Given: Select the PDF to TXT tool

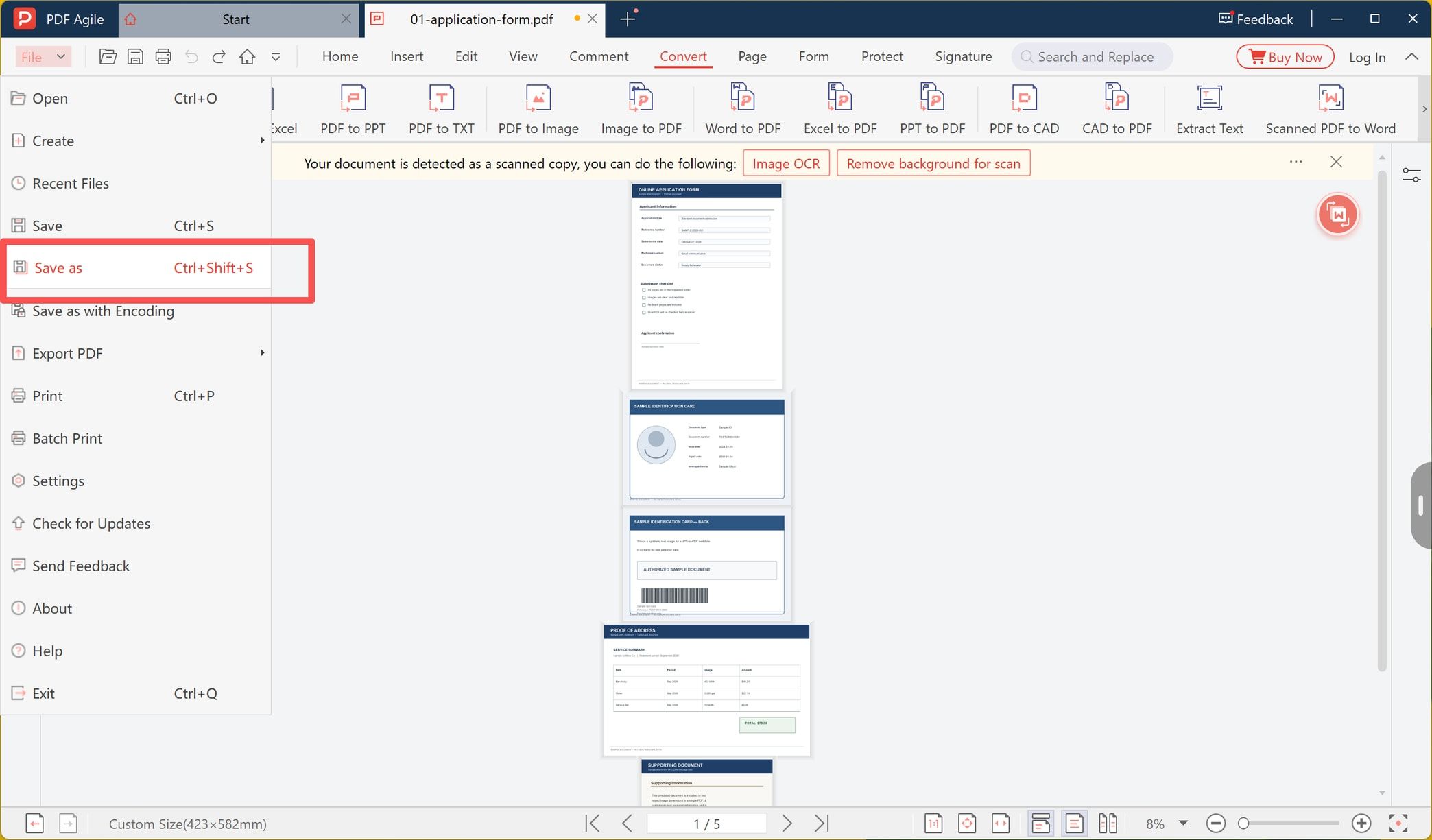Looking at the screenshot, I should pyautogui.click(x=442, y=110).
